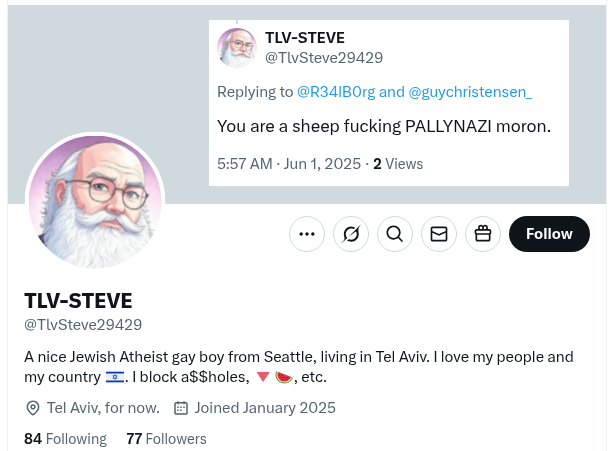This screenshot has height=451, width=613.
Task: Open the large round profile picture
Action: tap(95, 203)
